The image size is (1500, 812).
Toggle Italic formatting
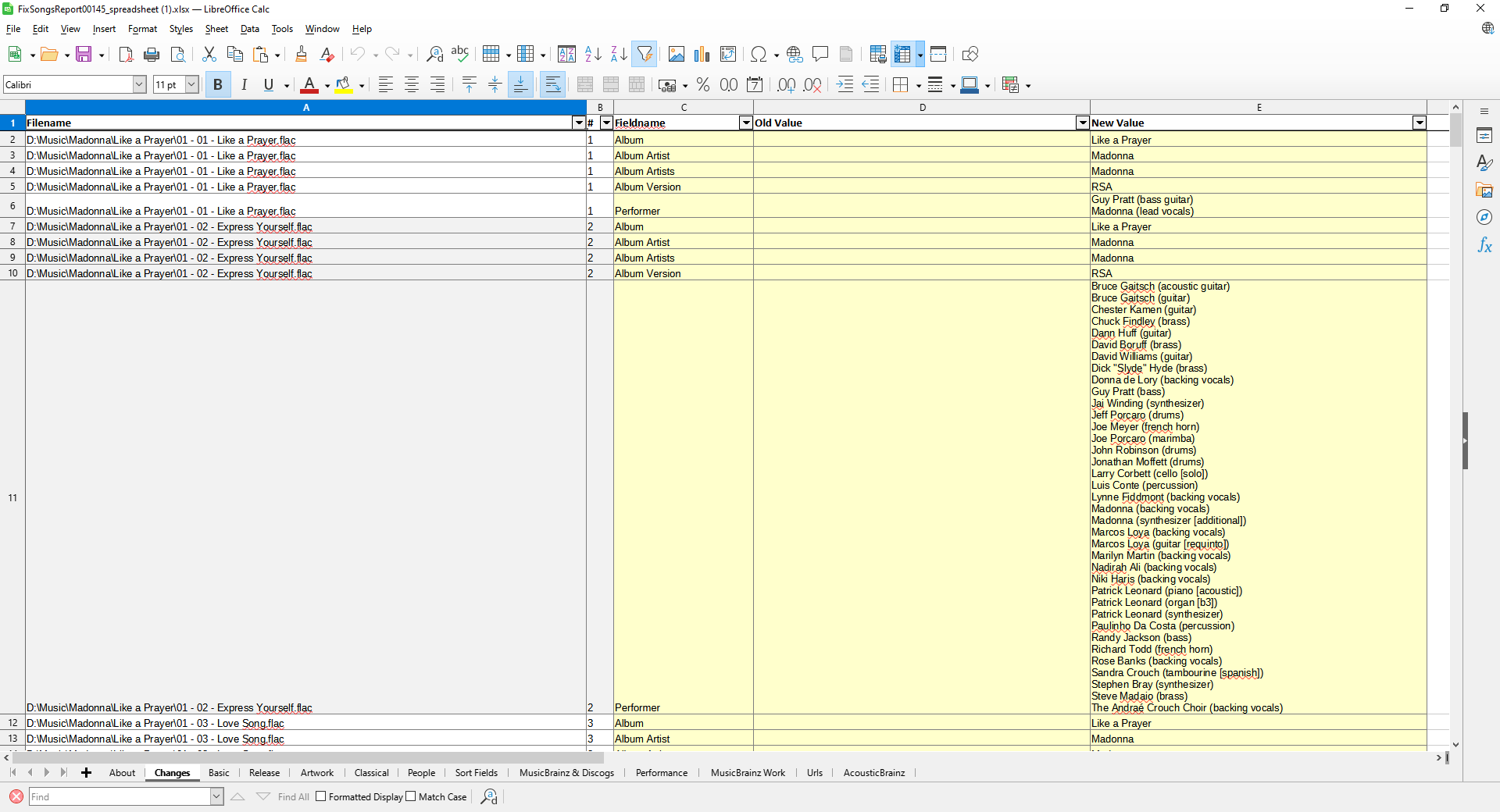(x=244, y=84)
